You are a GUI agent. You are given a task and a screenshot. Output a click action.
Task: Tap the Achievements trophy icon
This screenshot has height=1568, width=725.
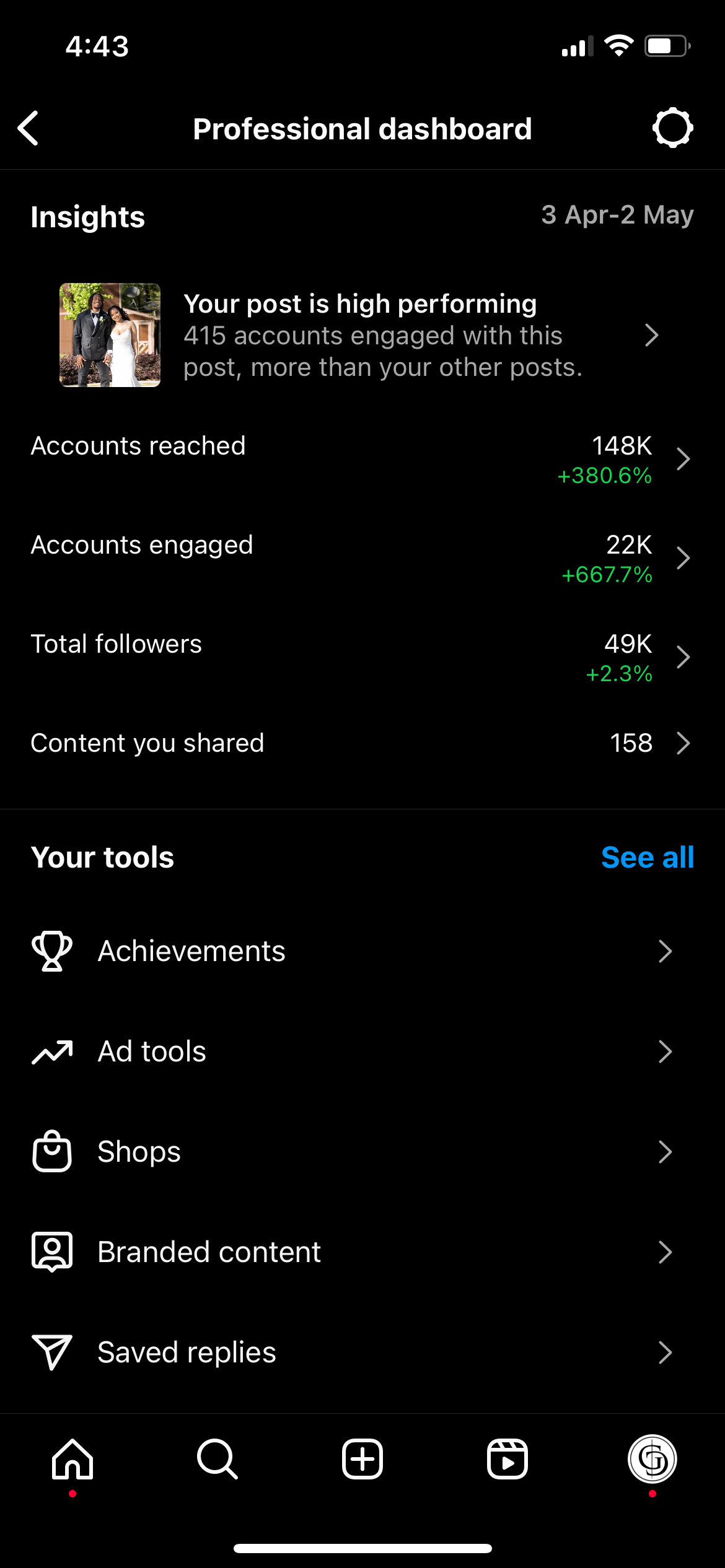pyautogui.click(x=52, y=951)
